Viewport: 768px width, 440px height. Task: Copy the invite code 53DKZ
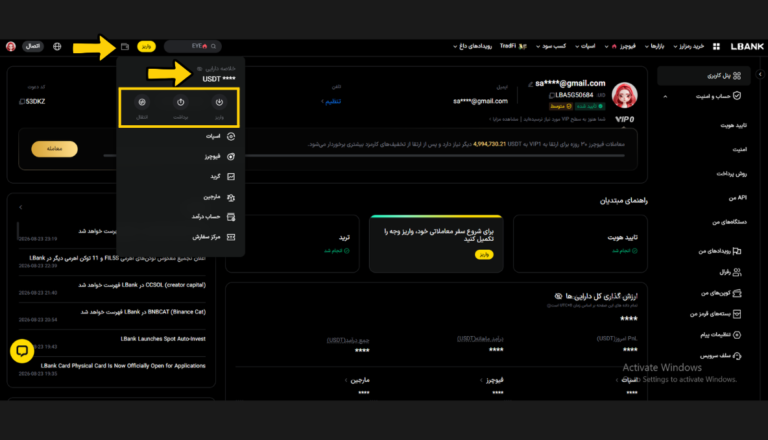tap(22, 101)
